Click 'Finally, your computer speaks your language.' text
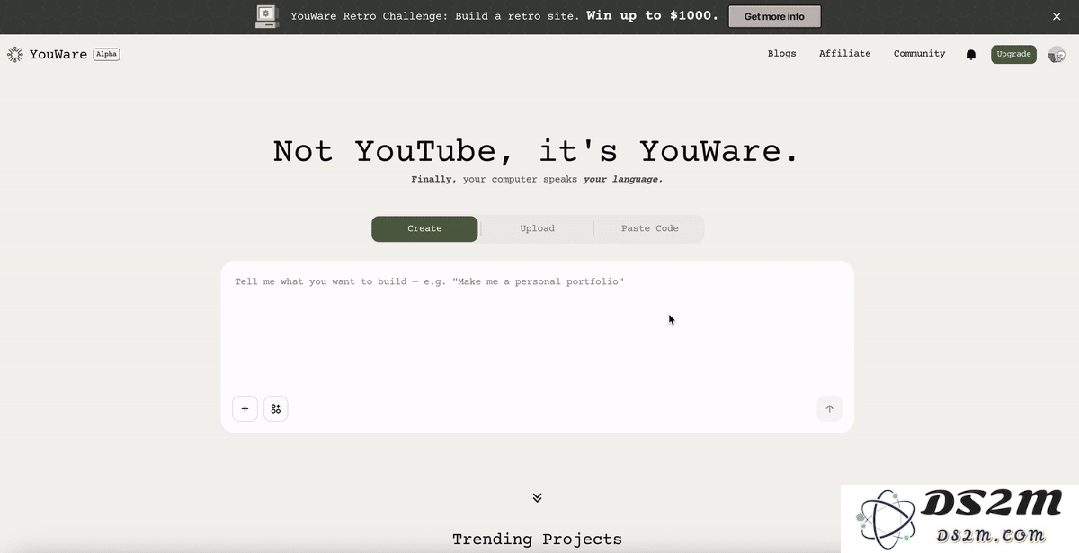This screenshot has width=1079, height=553. tap(537, 180)
